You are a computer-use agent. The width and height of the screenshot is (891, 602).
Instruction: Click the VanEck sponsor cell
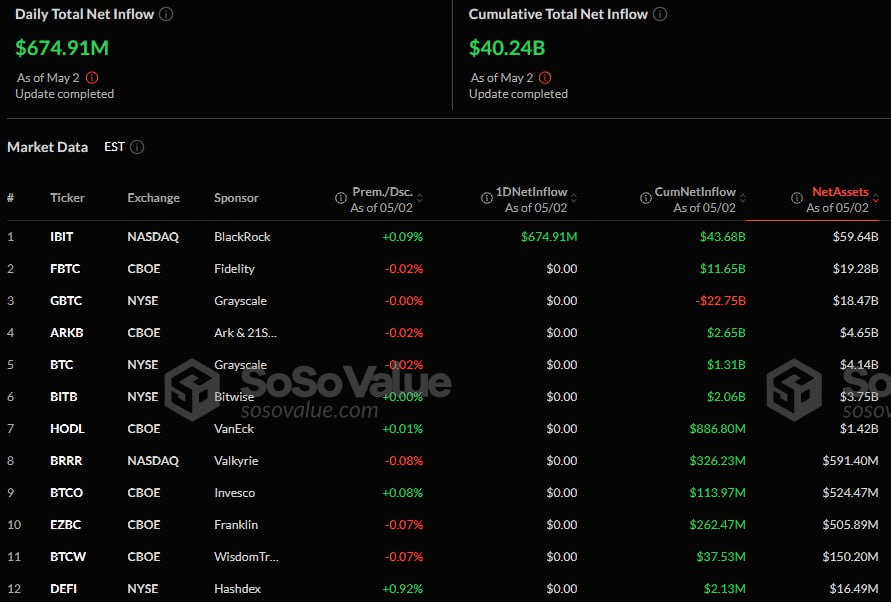click(234, 429)
